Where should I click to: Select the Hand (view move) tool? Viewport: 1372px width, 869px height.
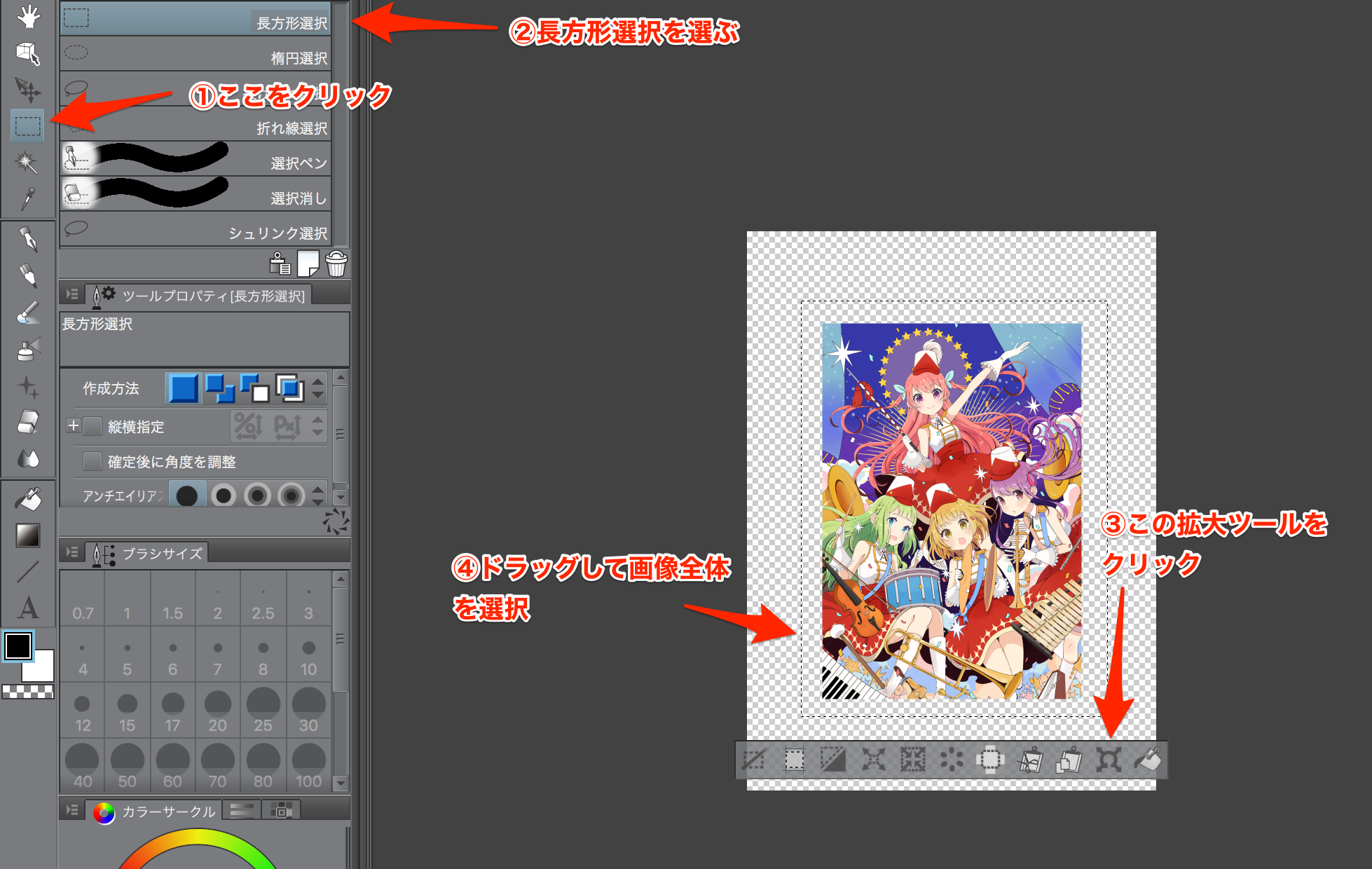(x=28, y=15)
